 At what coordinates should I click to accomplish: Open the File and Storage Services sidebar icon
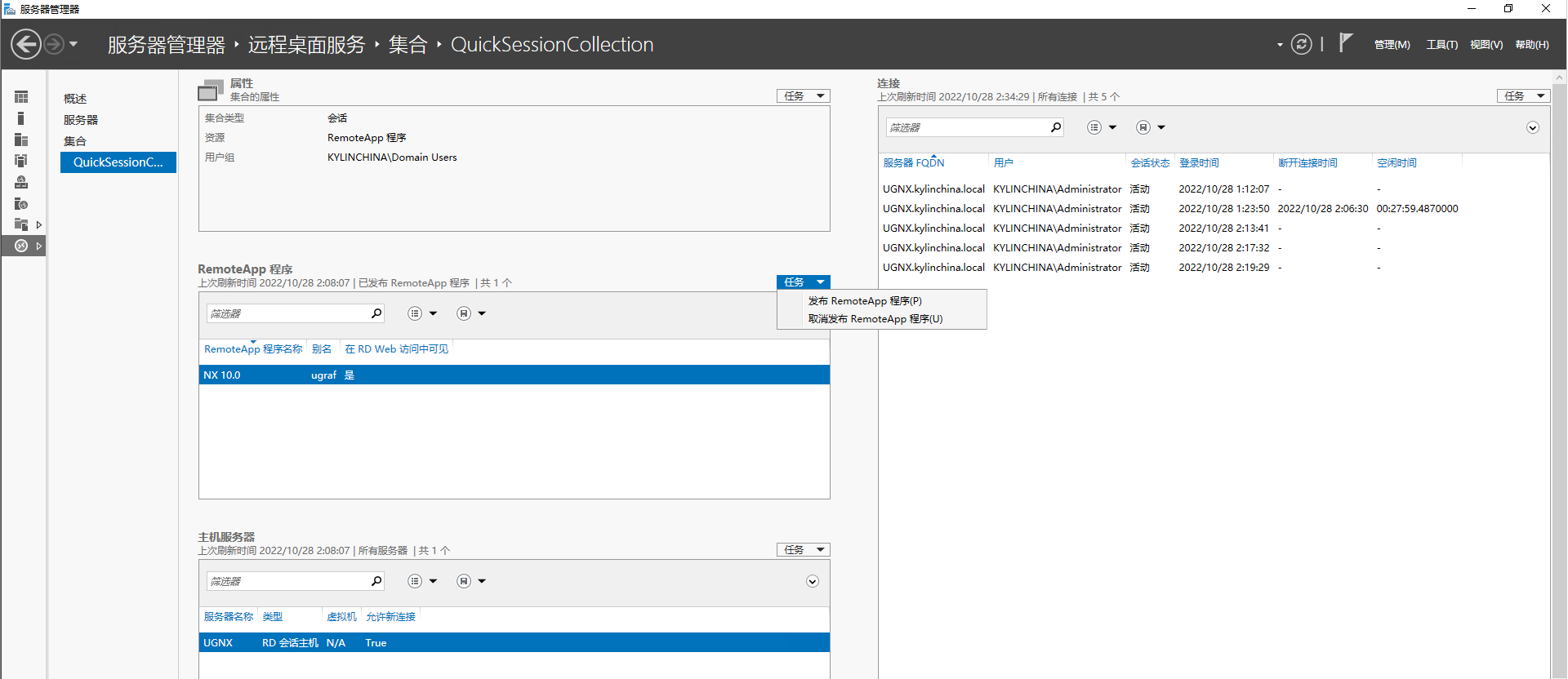click(x=21, y=224)
